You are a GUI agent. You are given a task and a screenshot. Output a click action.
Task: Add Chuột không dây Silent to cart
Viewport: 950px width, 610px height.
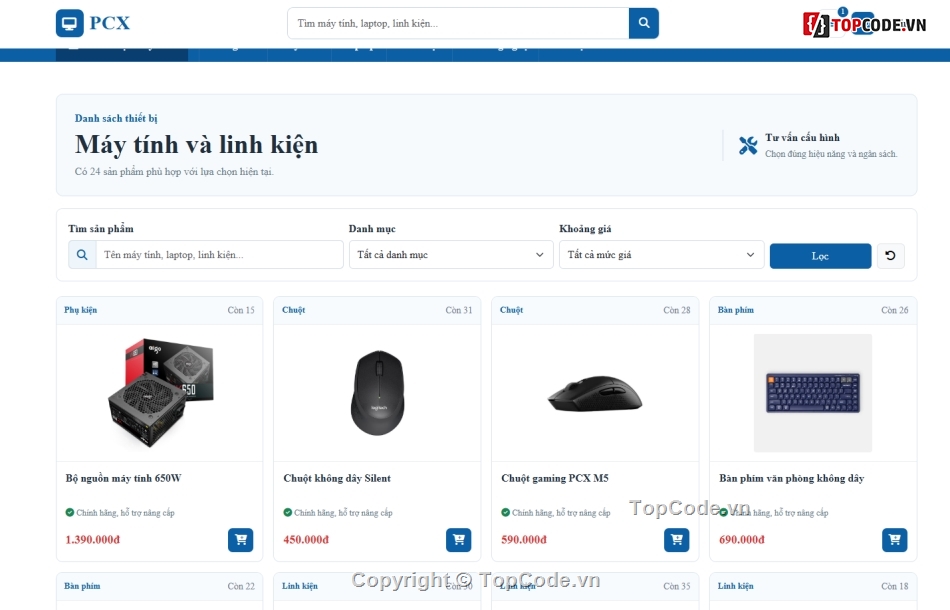(x=458, y=539)
